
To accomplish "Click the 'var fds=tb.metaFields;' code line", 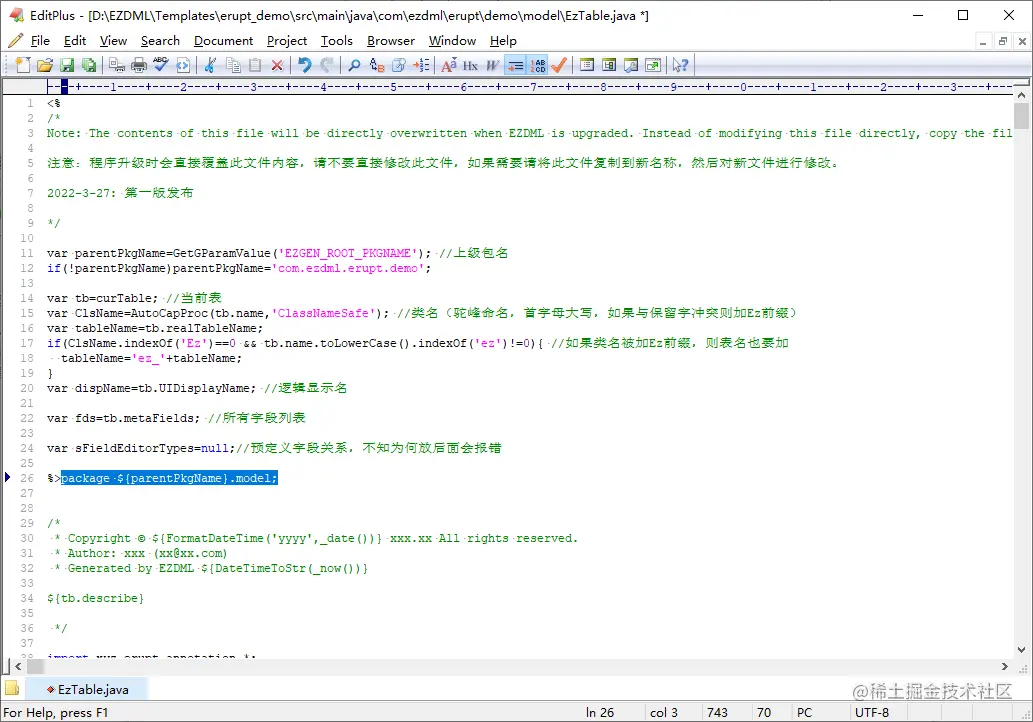I will 123,418.
